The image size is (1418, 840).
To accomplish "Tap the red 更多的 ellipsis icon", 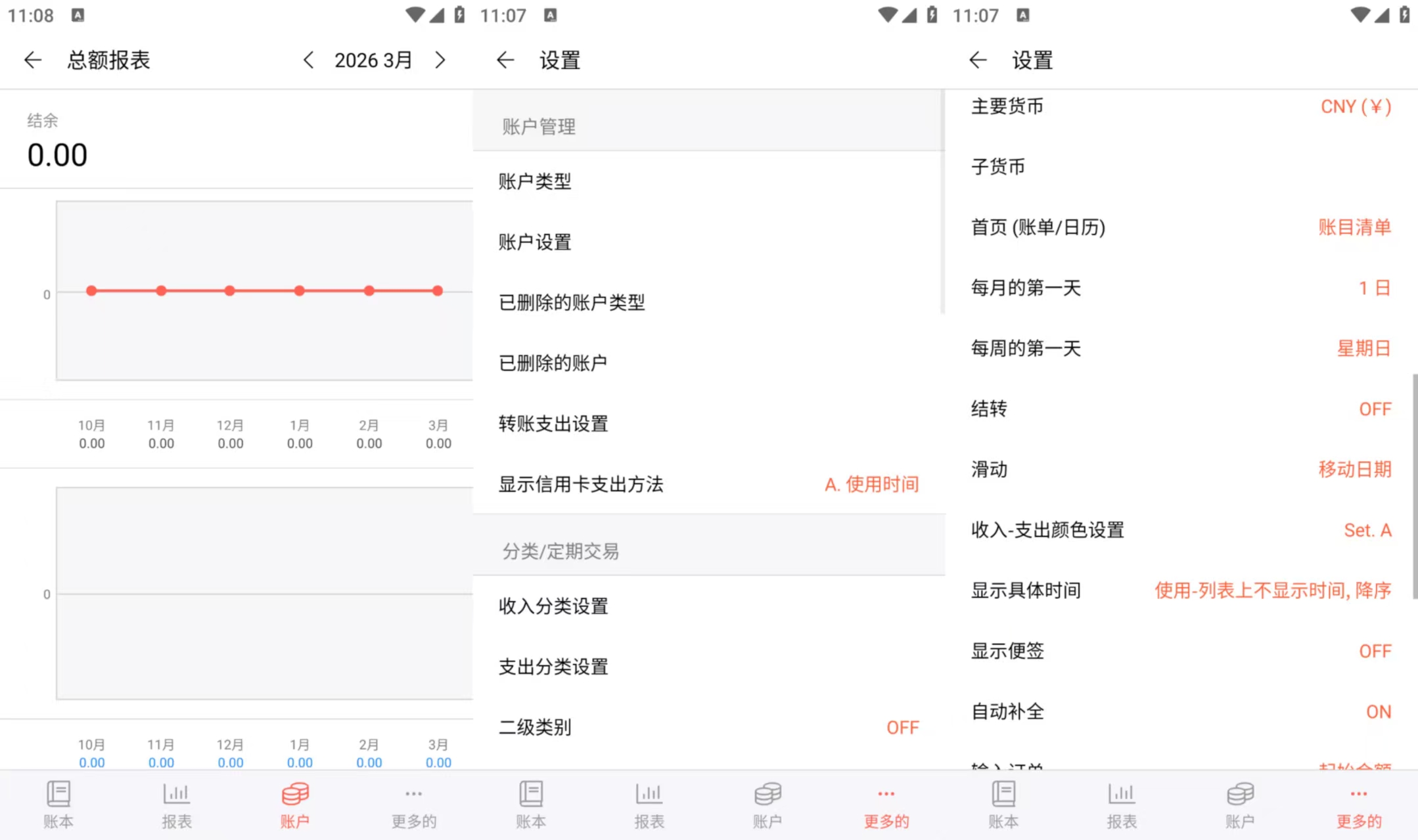I will point(886,803).
